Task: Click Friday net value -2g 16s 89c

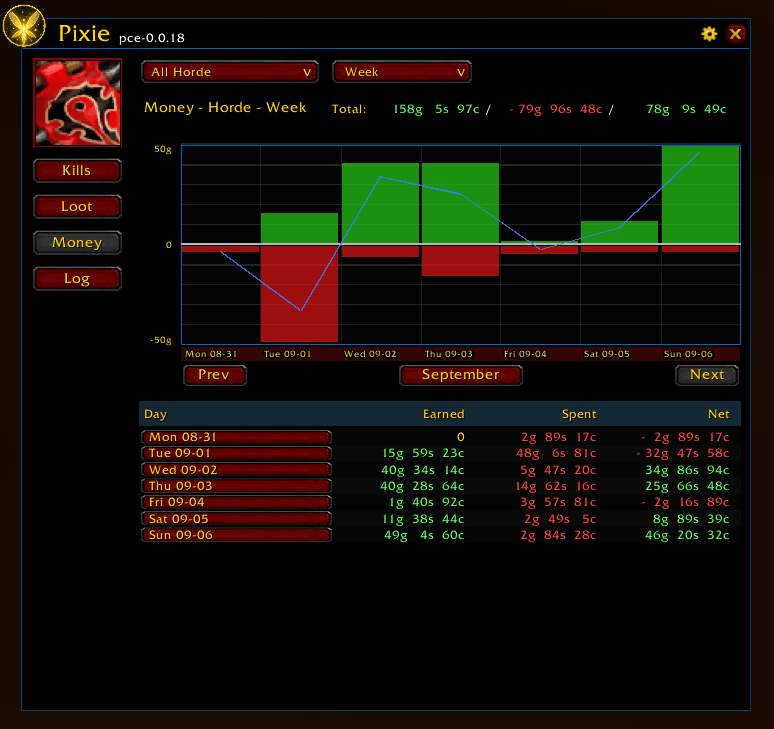Action: pyautogui.click(x=685, y=502)
